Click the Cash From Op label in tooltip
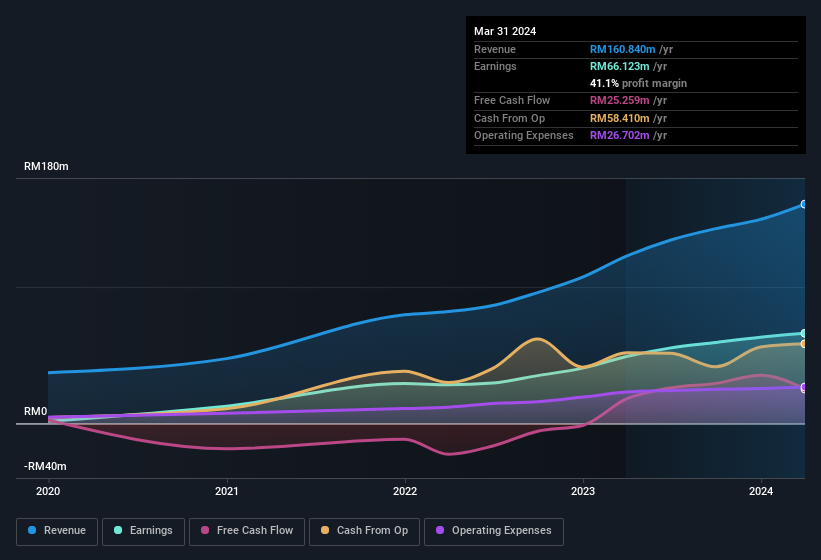The height and width of the screenshot is (560, 821). point(509,118)
